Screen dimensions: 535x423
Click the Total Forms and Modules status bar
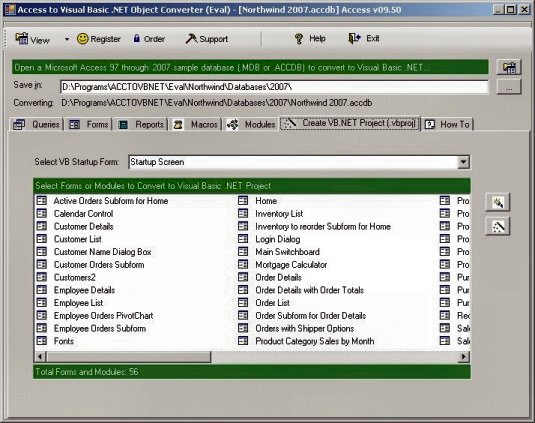(x=252, y=372)
